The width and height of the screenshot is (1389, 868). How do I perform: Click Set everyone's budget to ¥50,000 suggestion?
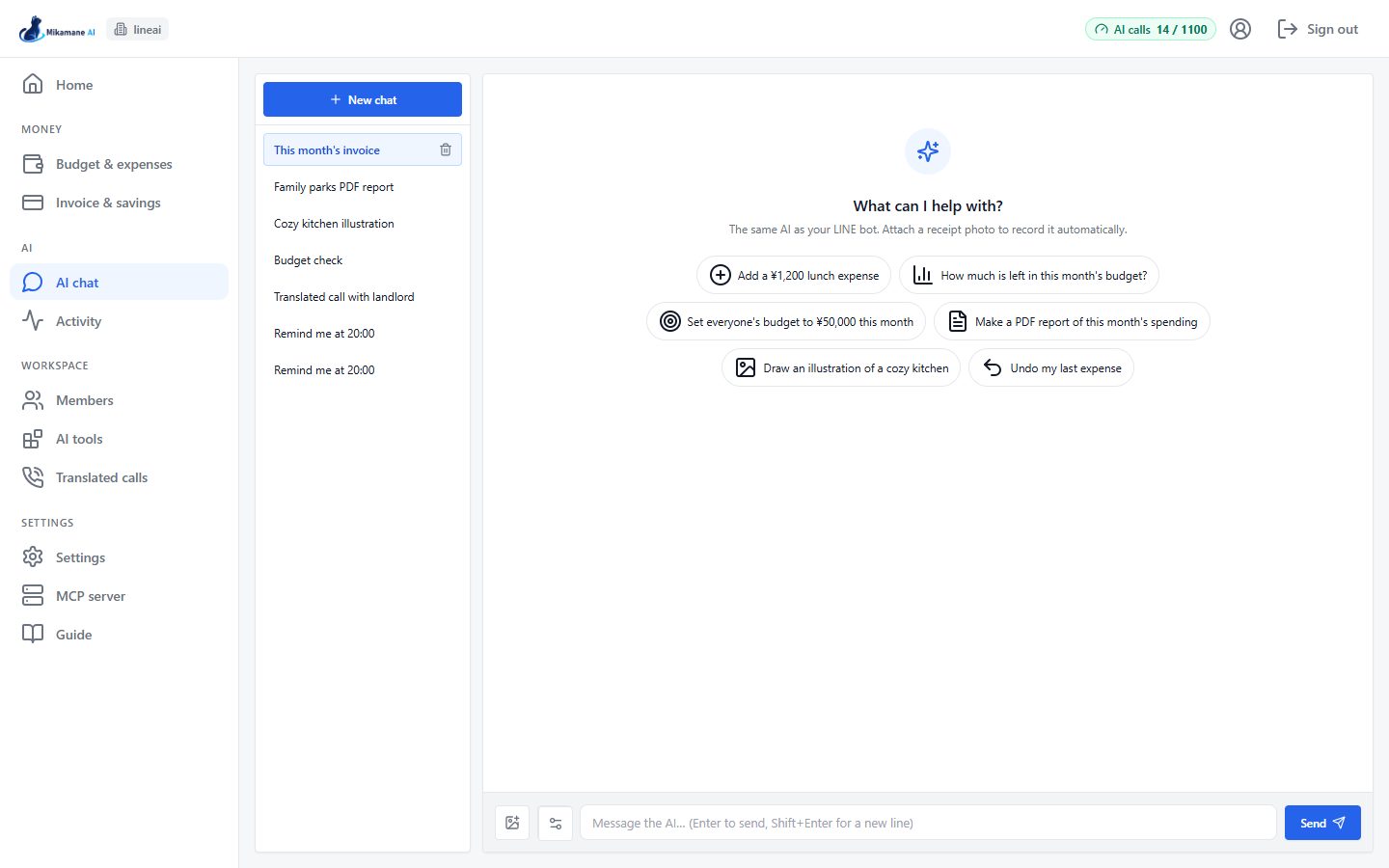786,321
